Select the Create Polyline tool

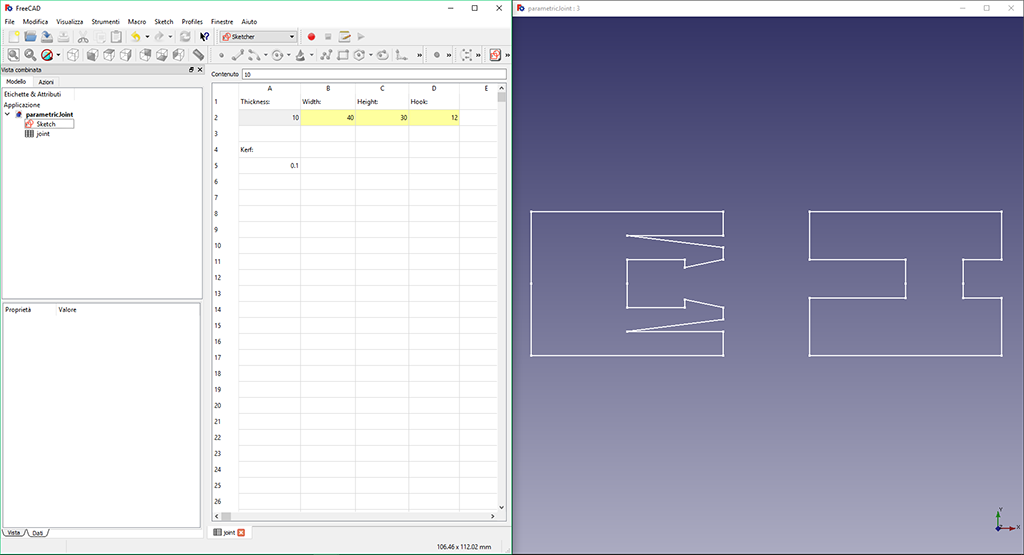326,56
